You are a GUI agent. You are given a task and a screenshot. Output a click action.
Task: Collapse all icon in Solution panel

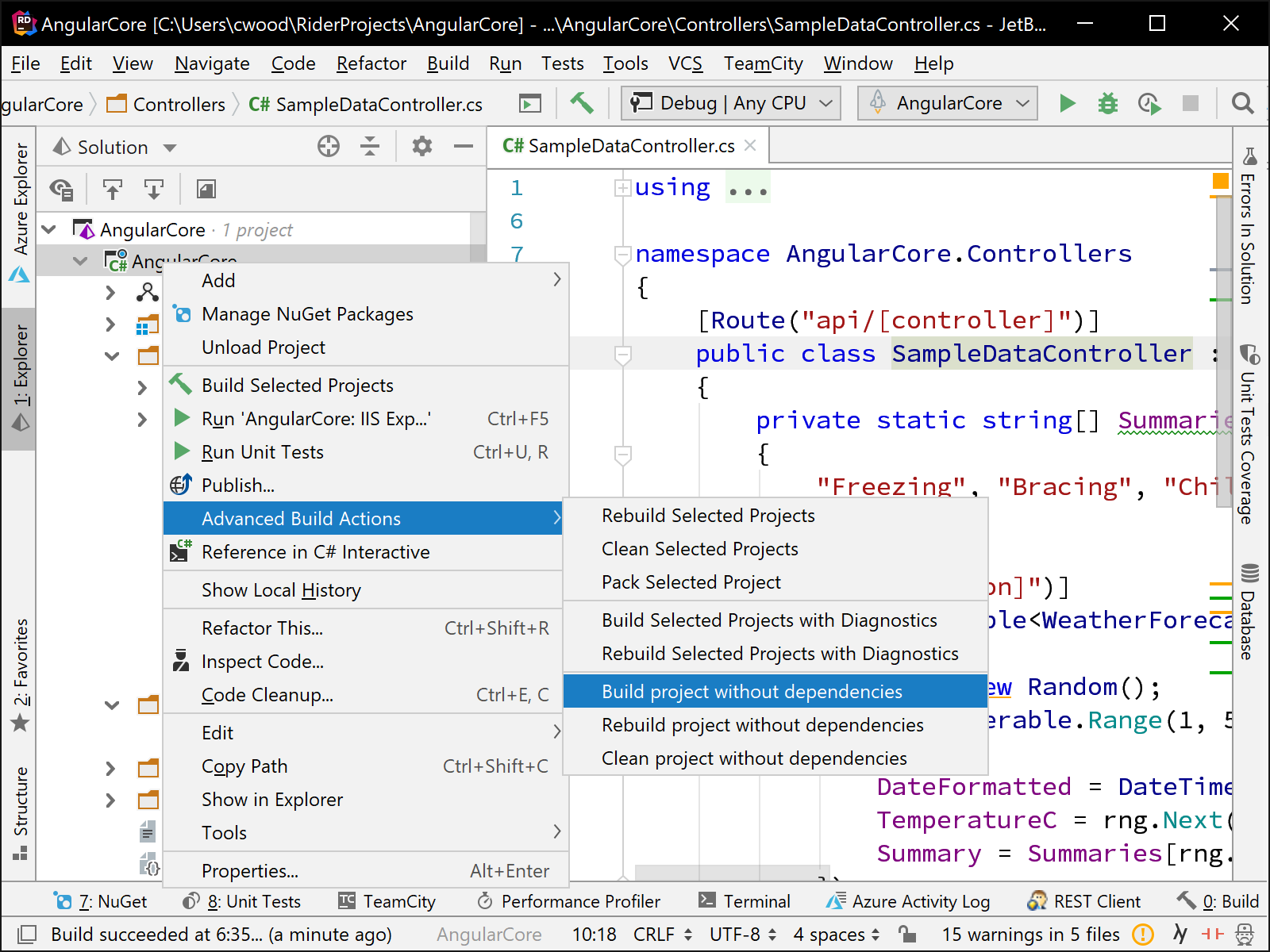370,146
